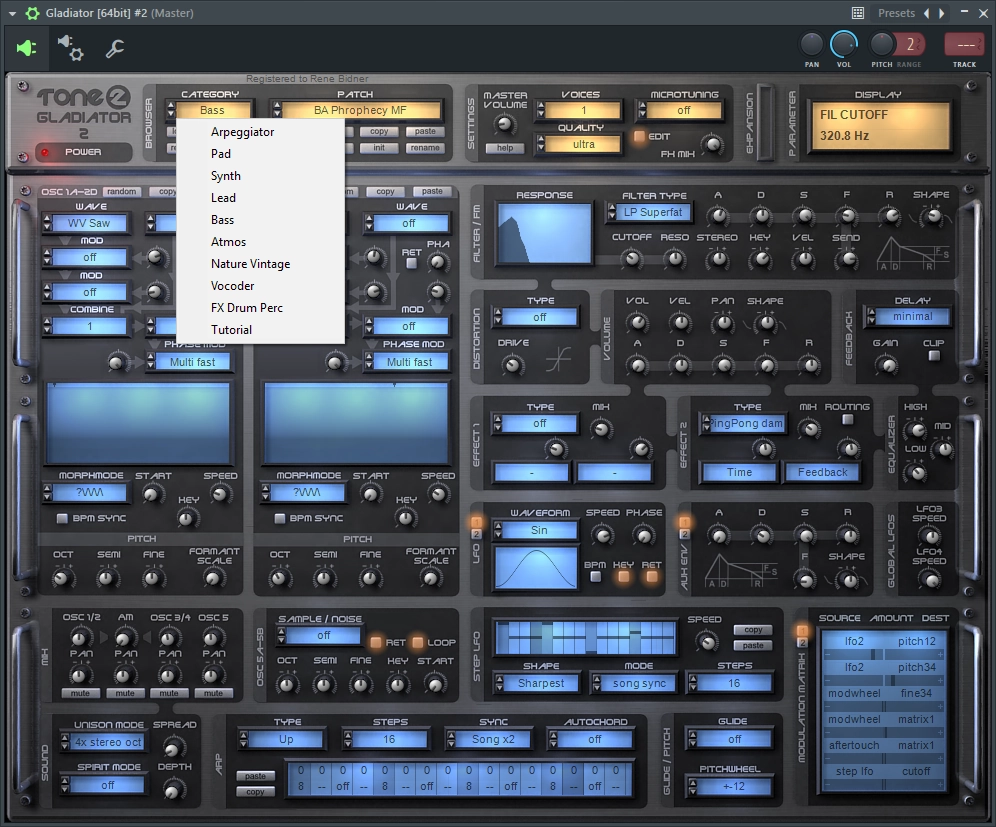Click the step LFO sequence grid
This screenshot has width=996, height=827.
coord(584,637)
